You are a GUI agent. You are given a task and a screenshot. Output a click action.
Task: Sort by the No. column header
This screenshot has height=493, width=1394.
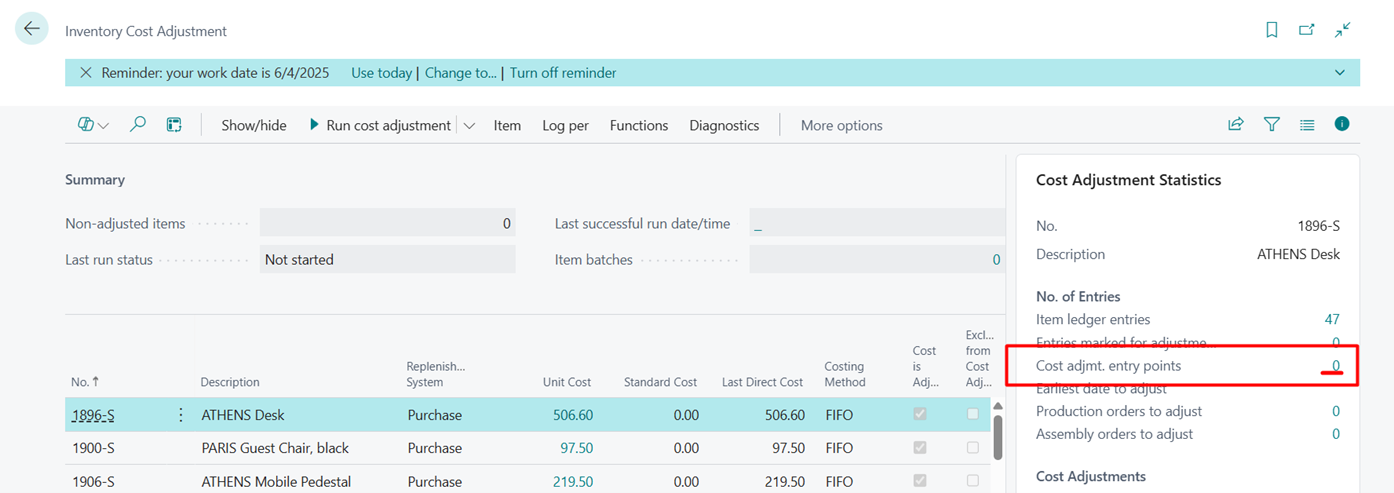85,382
